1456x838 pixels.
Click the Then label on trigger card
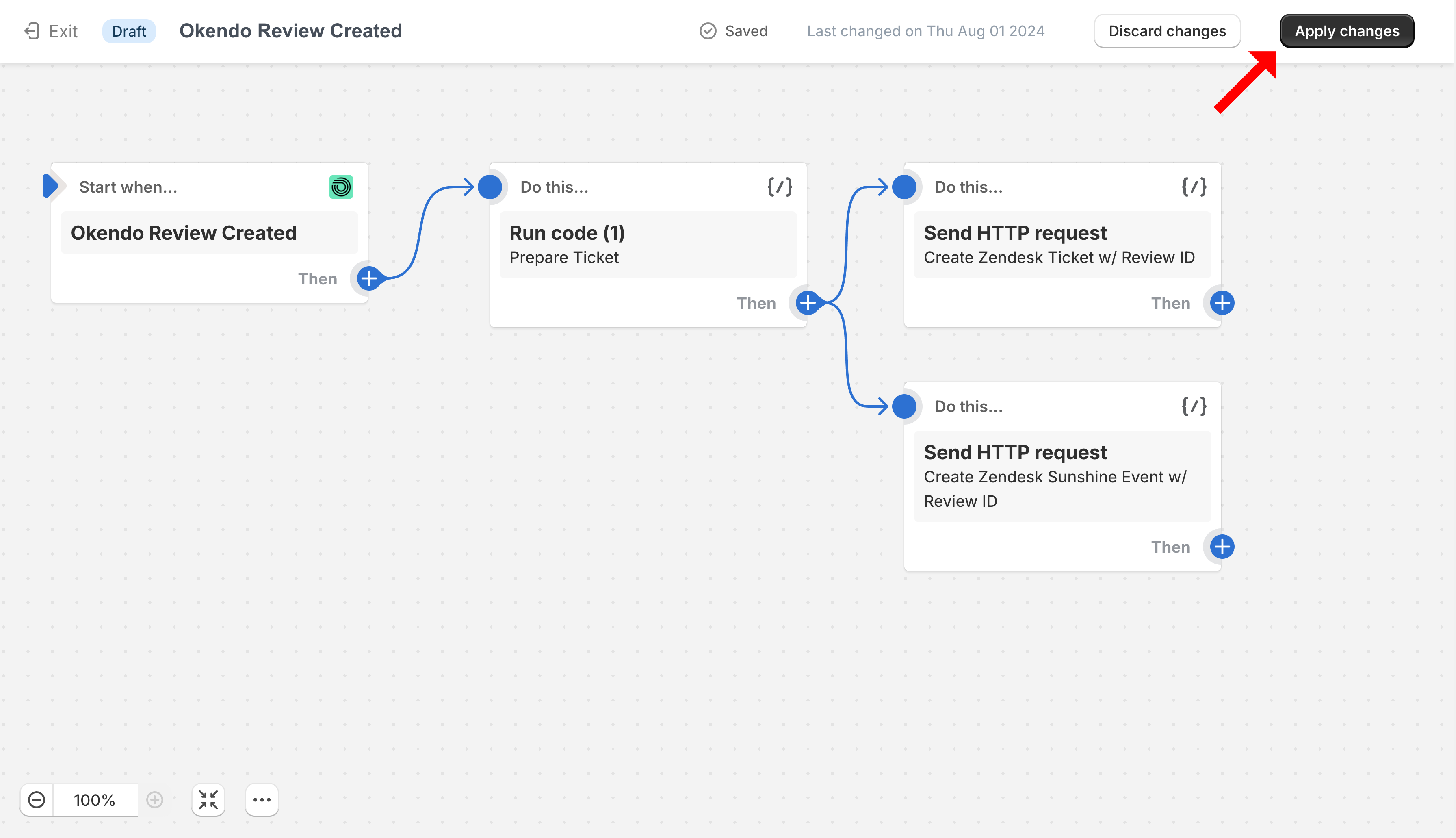pyautogui.click(x=318, y=279)
